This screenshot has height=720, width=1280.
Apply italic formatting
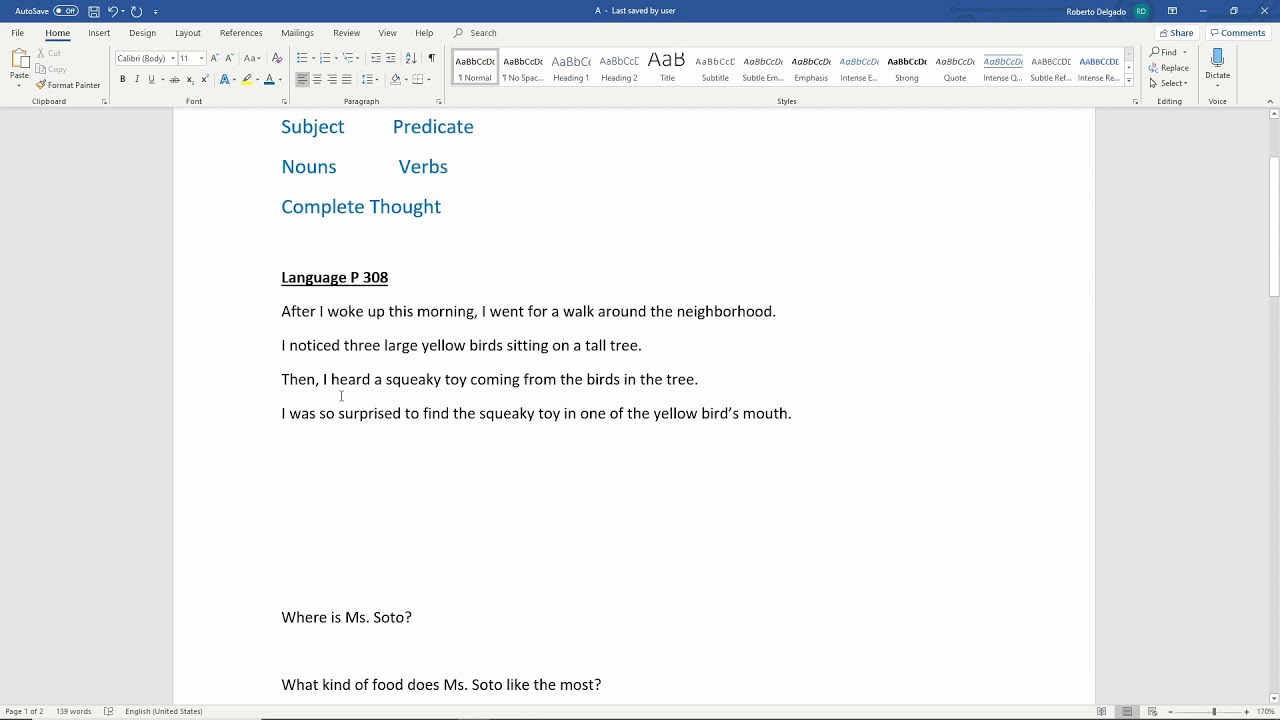[x=137, y=79]
